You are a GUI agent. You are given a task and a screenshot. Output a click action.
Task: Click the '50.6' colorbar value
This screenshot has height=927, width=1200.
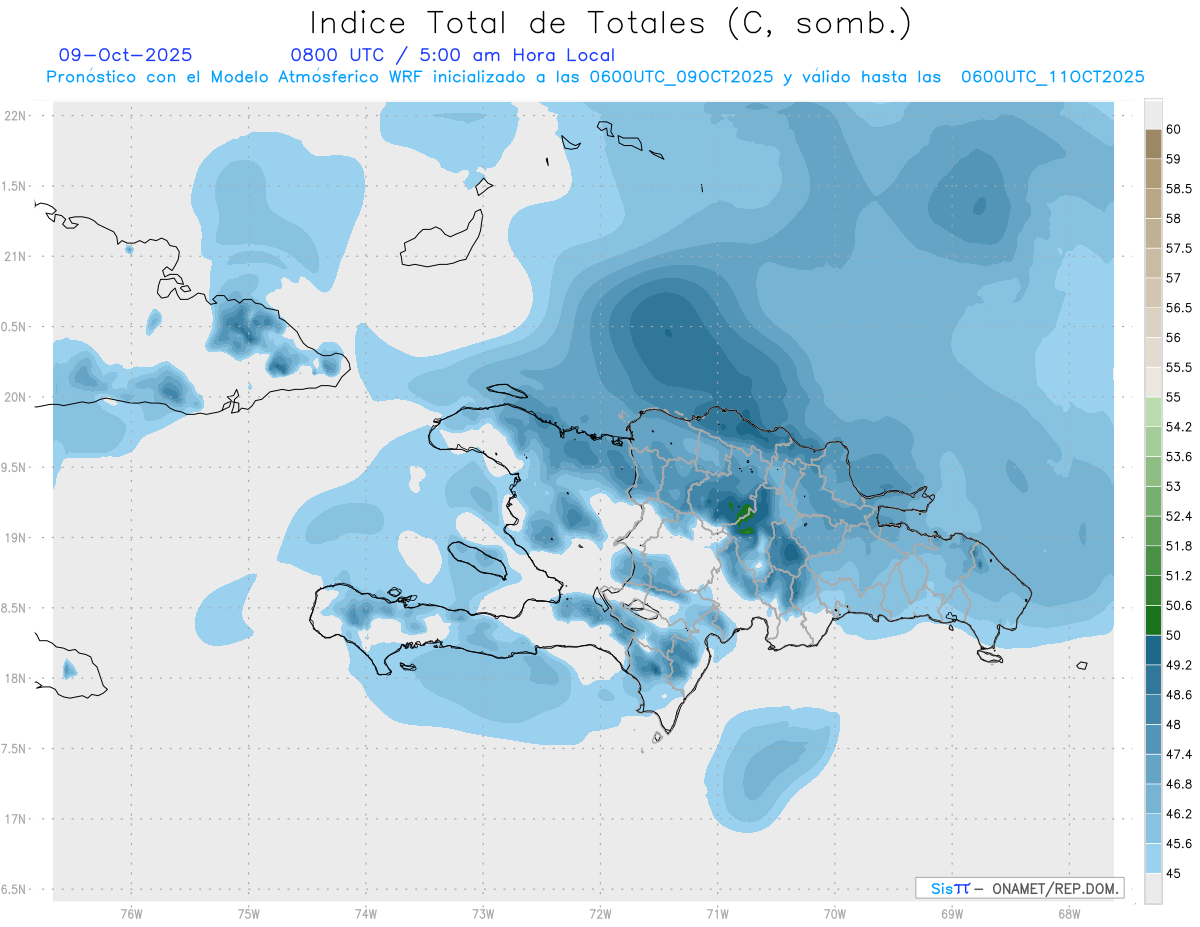[1180, 605]
